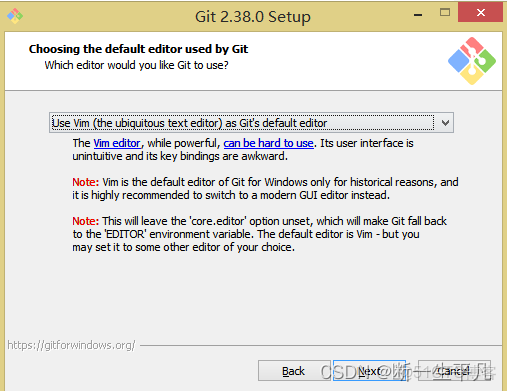Click the Git icon in the title bar

[x=15, y=15]
